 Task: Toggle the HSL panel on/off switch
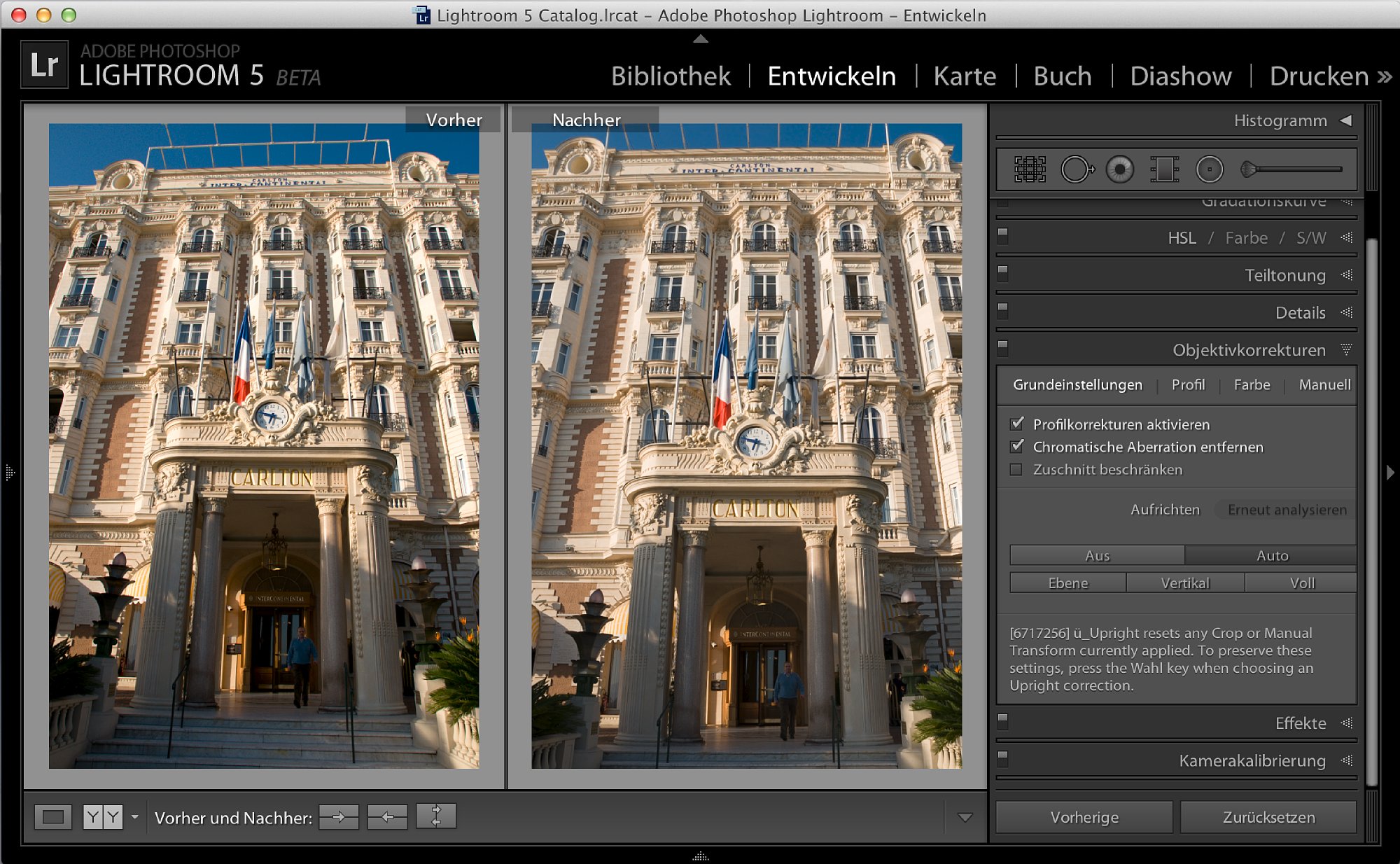pyautogui.click(x=1003, y=237)
